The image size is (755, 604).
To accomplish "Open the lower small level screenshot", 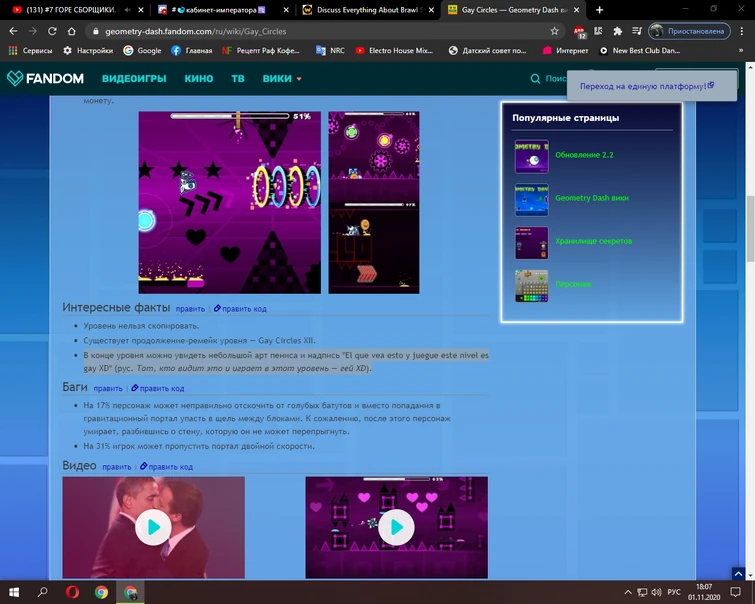I will tap(374, 248).
